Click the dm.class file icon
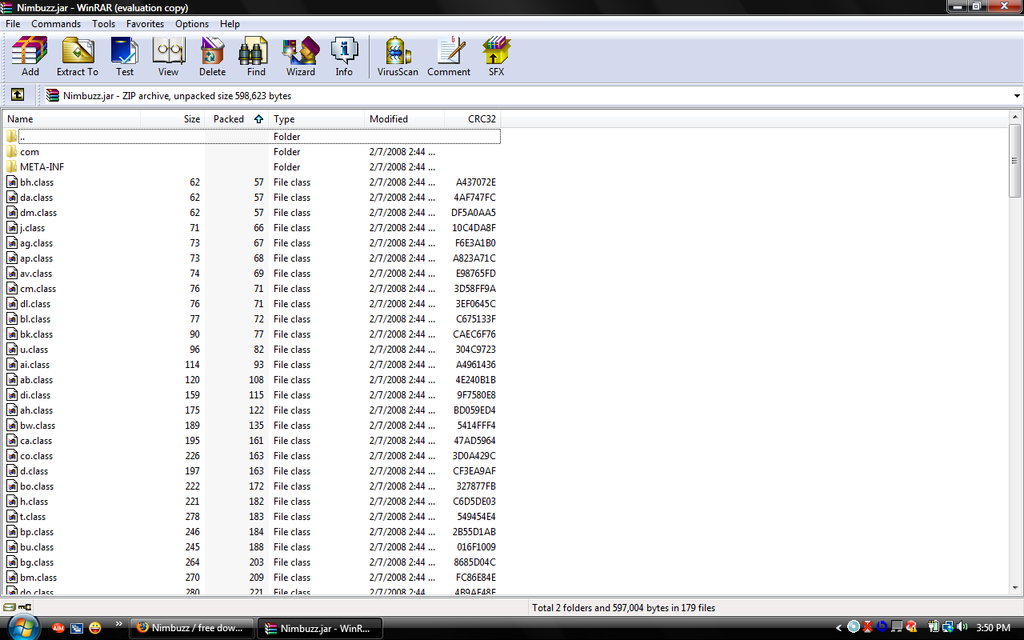Image resolution: width=1024 pixels, height=640 pixels. point(12,212)
